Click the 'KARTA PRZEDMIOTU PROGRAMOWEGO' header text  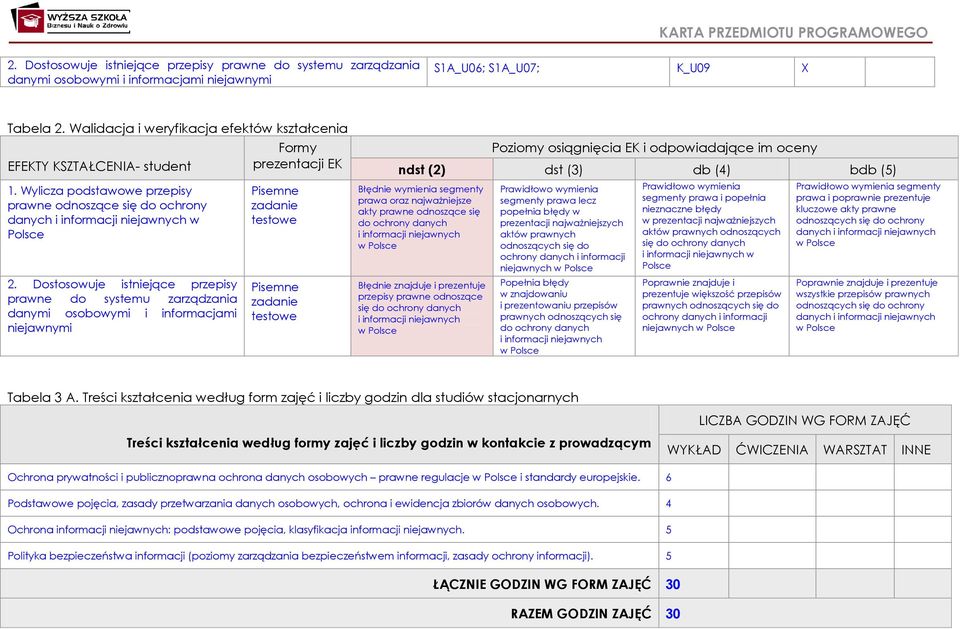(x=793, y=32)
